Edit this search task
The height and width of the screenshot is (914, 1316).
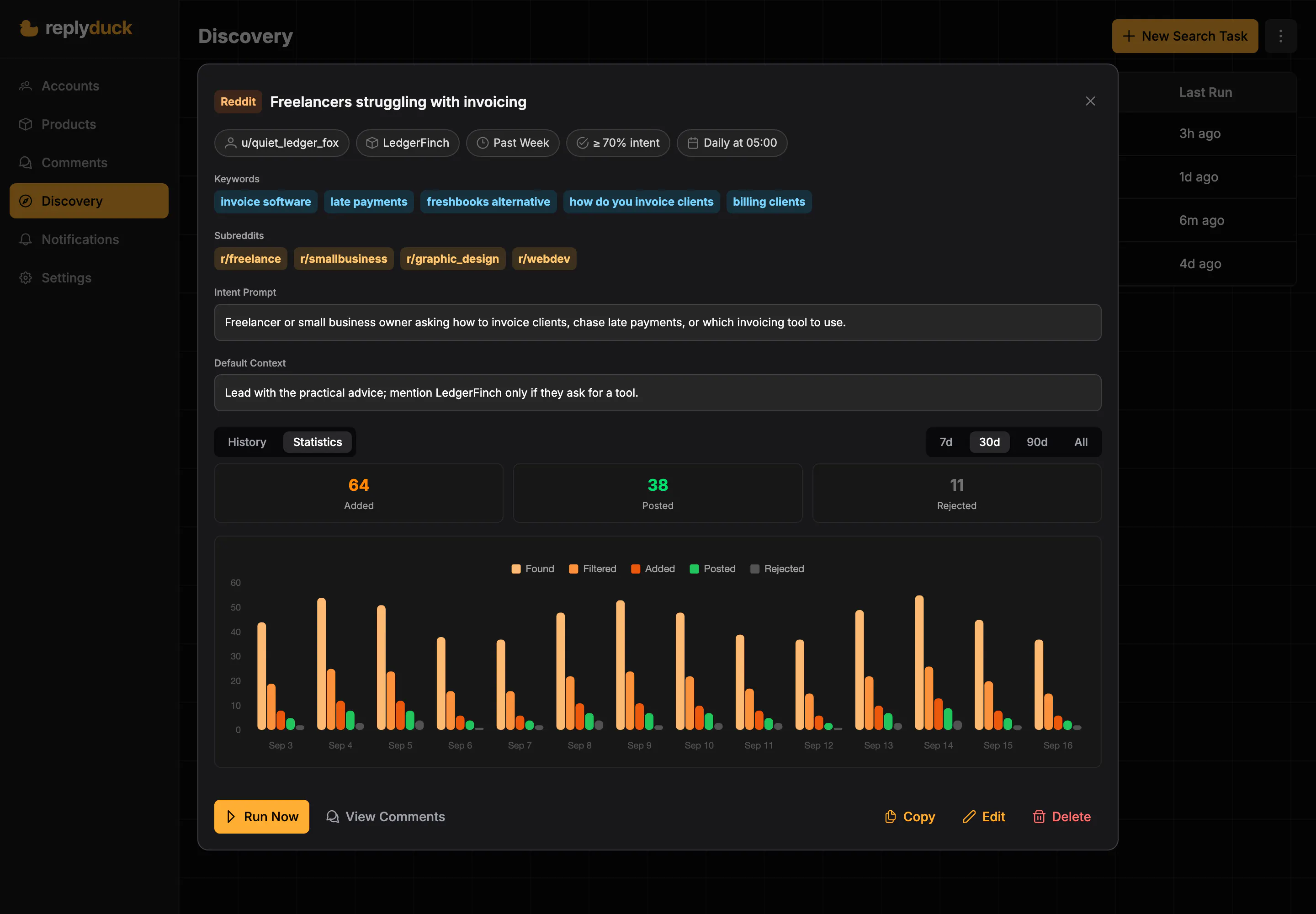(x=984, y=817)
